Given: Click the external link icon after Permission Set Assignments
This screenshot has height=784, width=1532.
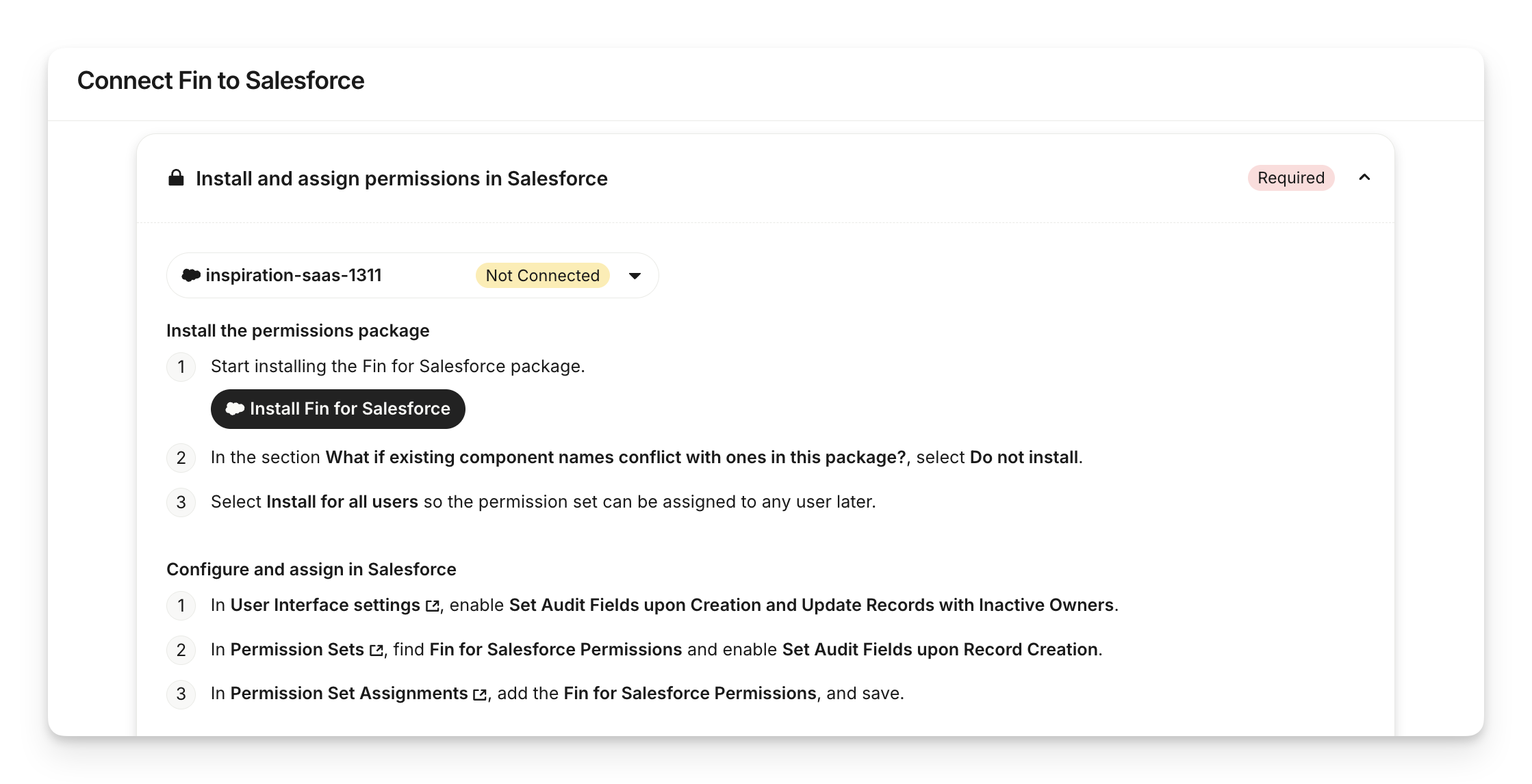Looking at the screenshot, I should pyautogui.click(x=480, y=694).
